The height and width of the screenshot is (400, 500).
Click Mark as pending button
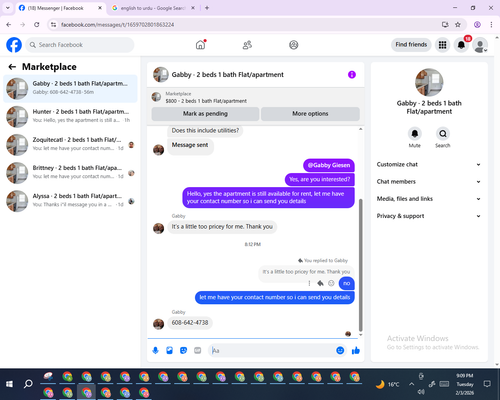pos(205,114)
